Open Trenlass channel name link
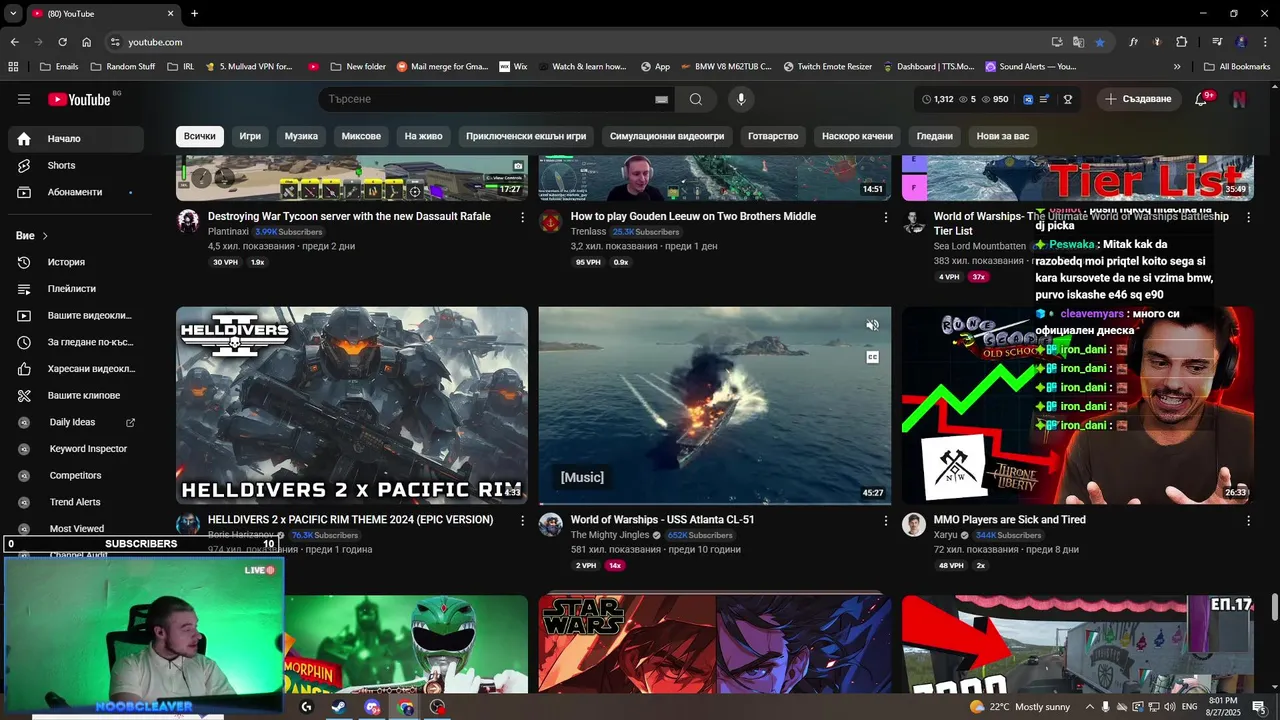This screenshot has height=720, width=1280. pyautogui.click(x=588, y=232)
